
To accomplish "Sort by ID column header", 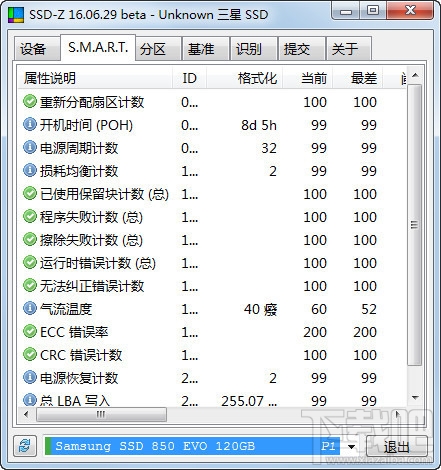I will click(x=190, y=78).
